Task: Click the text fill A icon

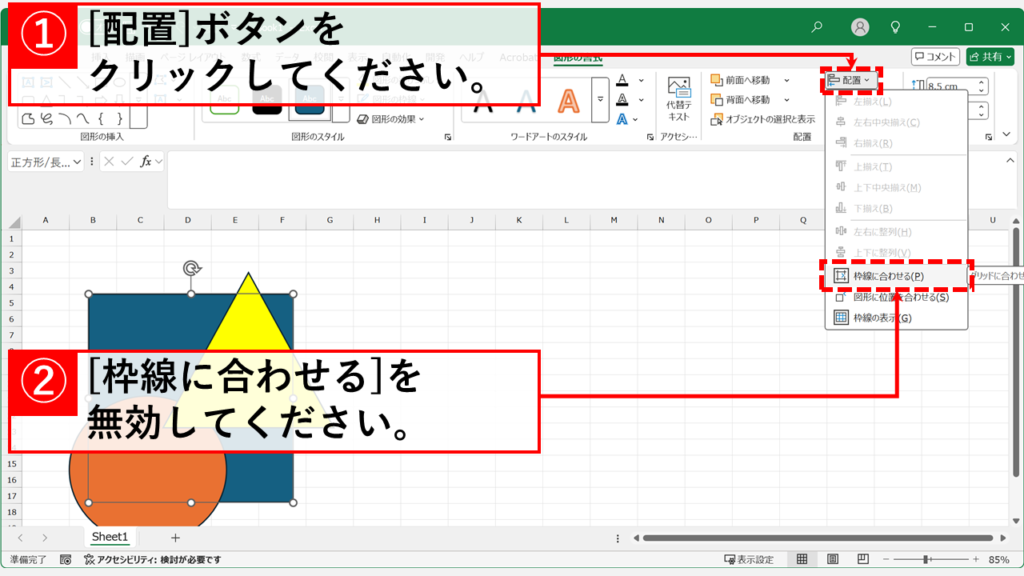Action: (x=622, y=80)
